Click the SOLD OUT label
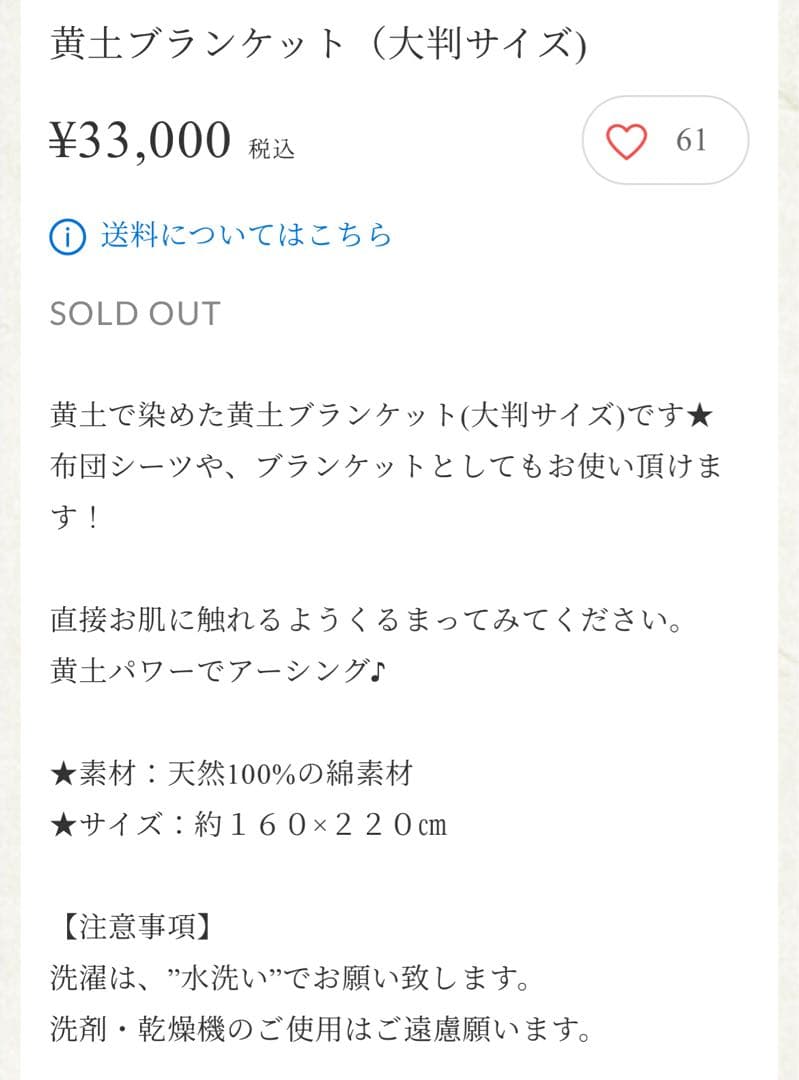The width and height of the screenshot is (799, 1080). click(135, 313)
